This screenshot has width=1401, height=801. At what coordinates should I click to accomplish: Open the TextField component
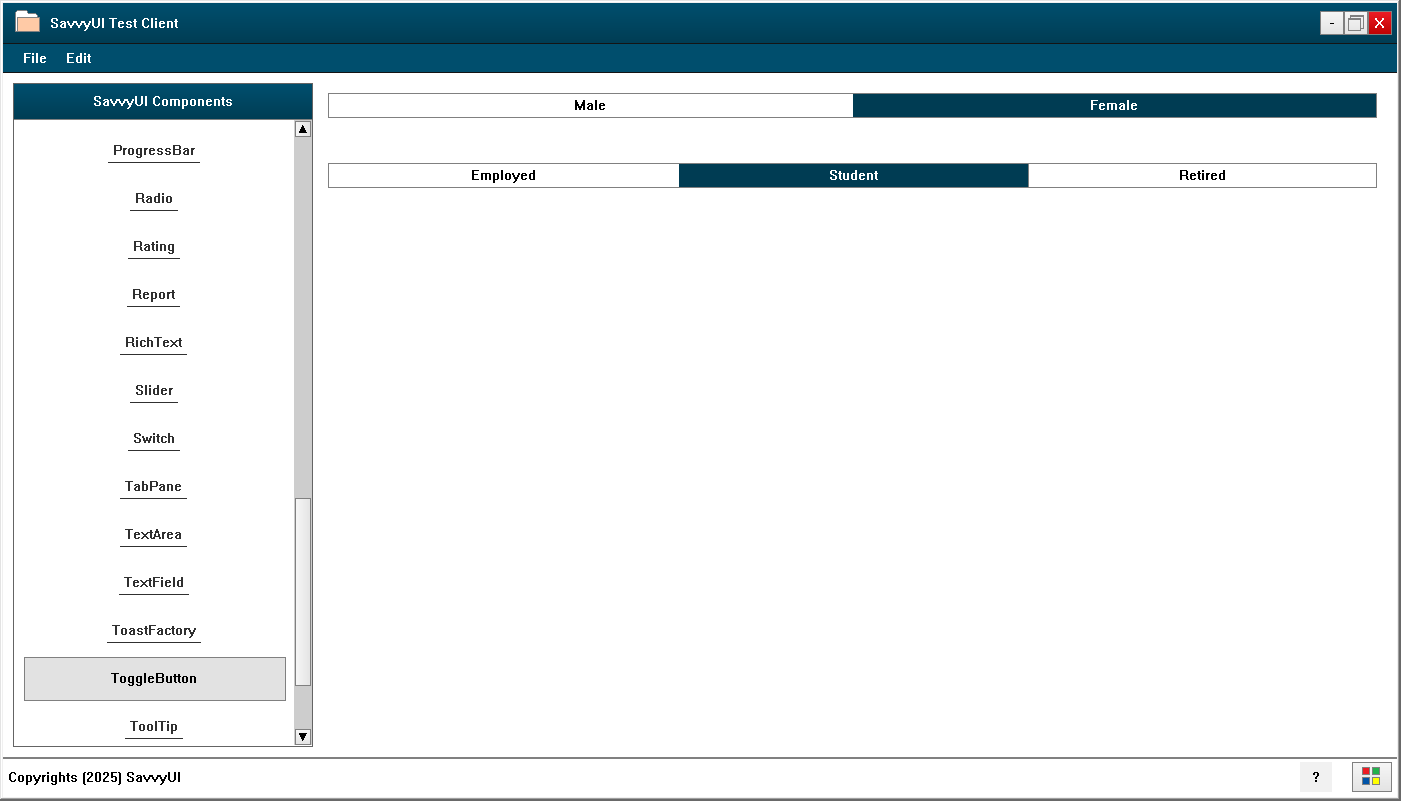(153, 582)
